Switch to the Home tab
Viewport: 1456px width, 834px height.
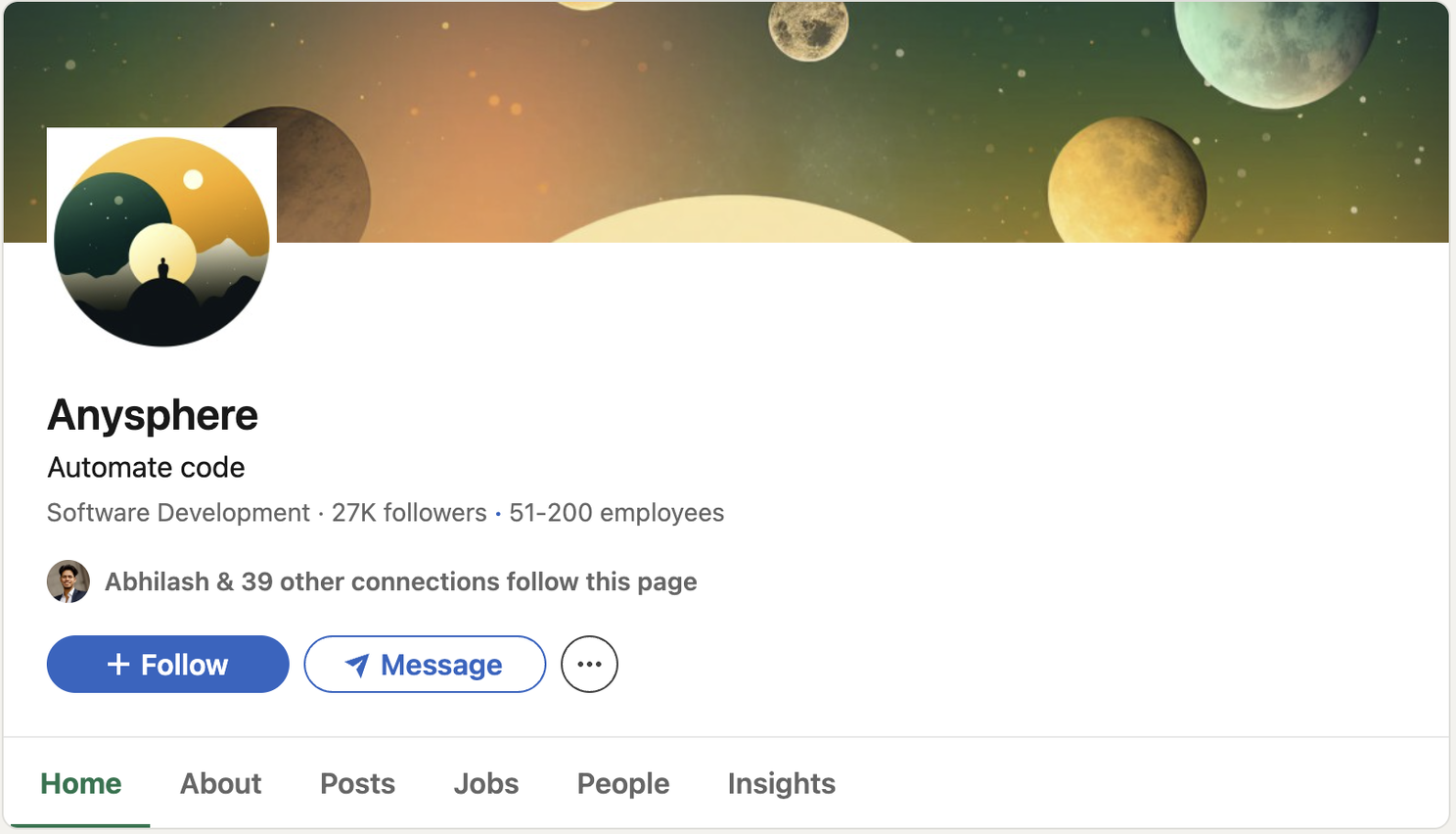coord(81,783)
